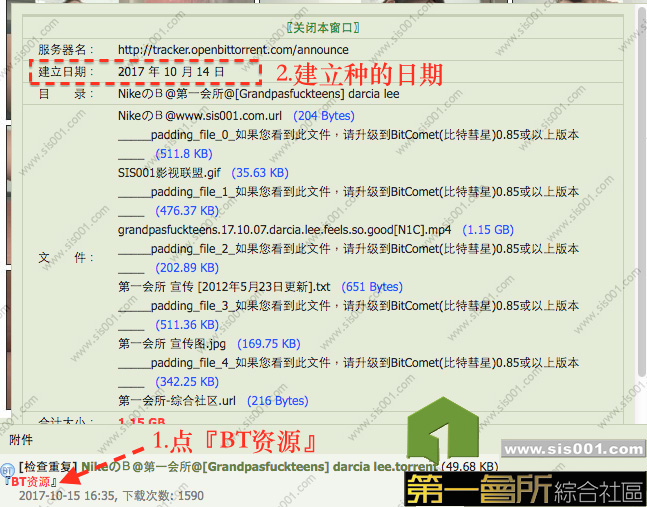Screen dimensions: 647x507
Task: Click the 49.68 KB torrent size text
Action: point(470,467)
